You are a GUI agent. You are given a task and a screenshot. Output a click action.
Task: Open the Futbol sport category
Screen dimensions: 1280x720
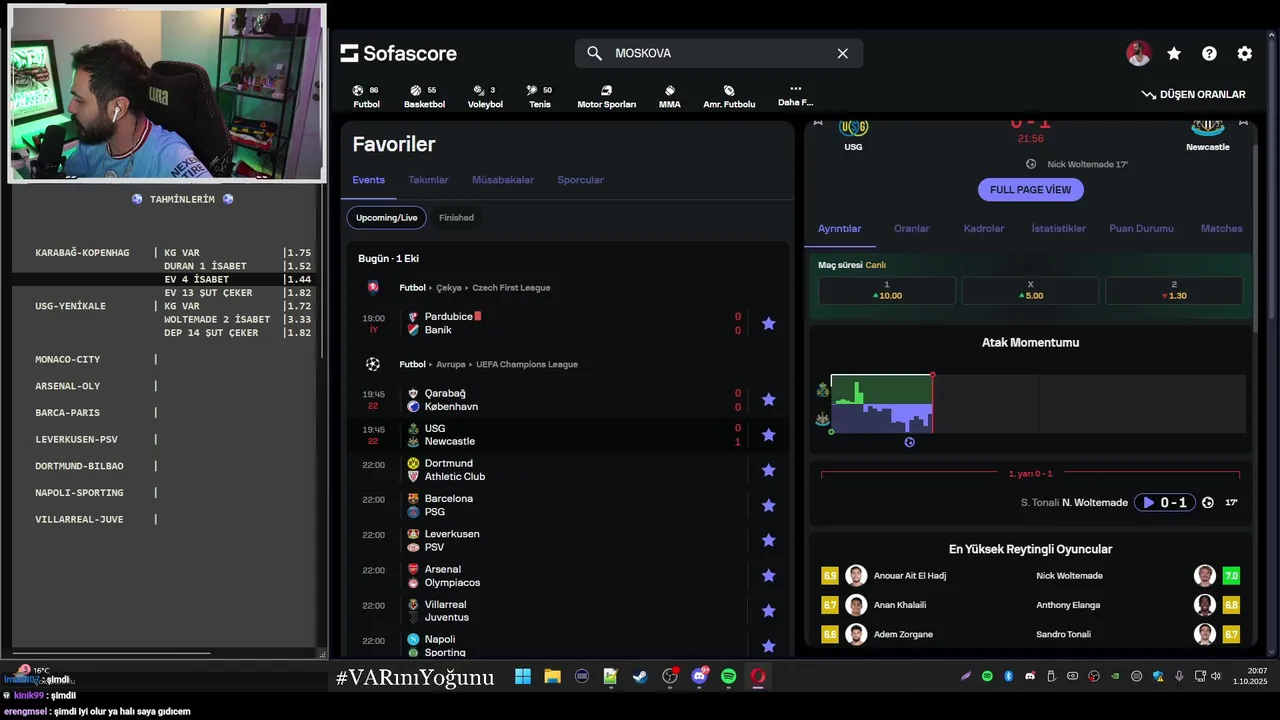[x=366, y=97]
